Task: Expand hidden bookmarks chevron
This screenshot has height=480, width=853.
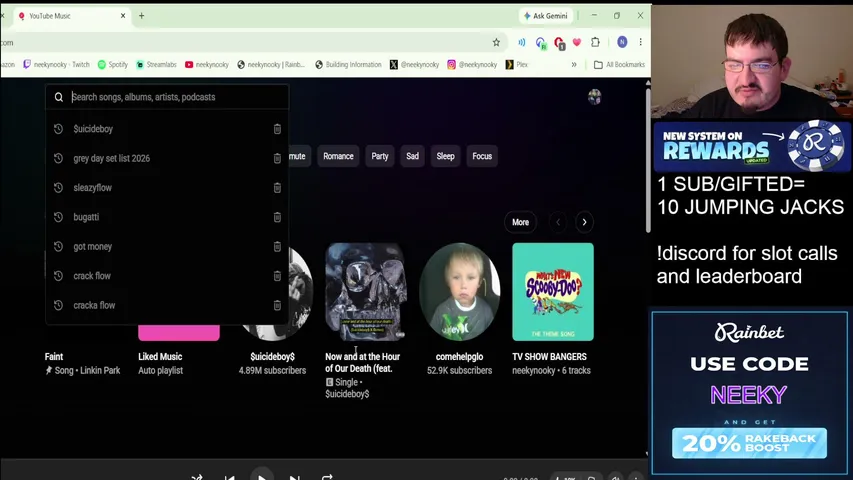Action: (x=574, y=64)
